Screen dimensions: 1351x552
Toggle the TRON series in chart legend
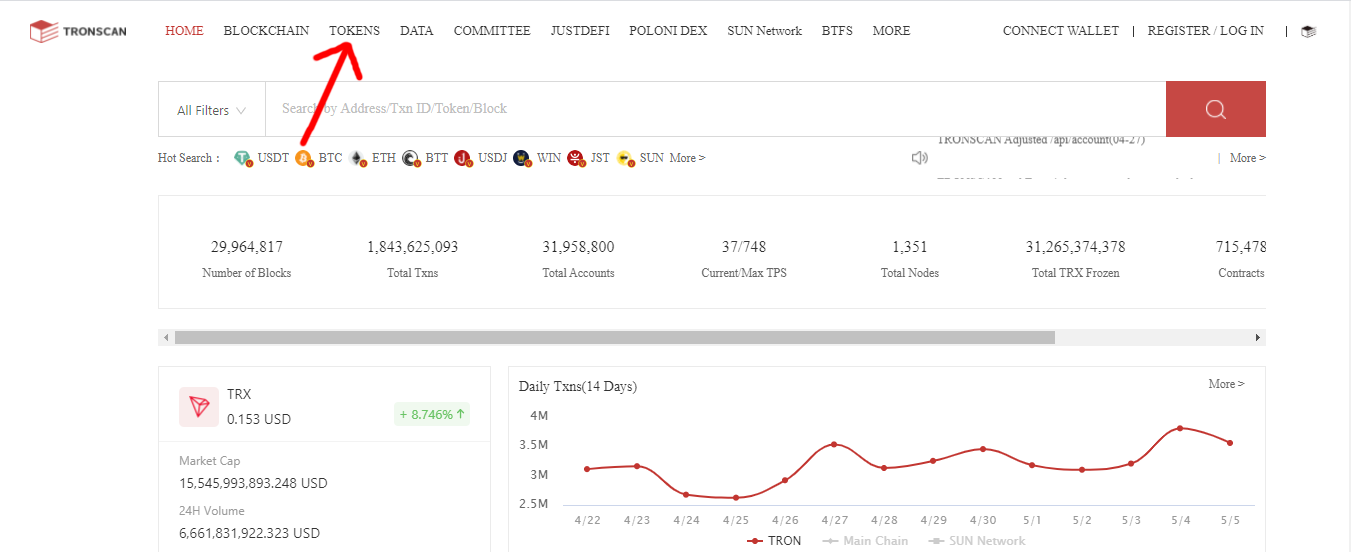click(775, 541)
